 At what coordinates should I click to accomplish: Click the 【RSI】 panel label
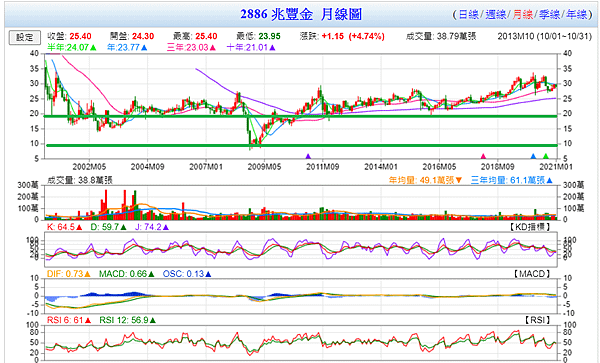538,320
